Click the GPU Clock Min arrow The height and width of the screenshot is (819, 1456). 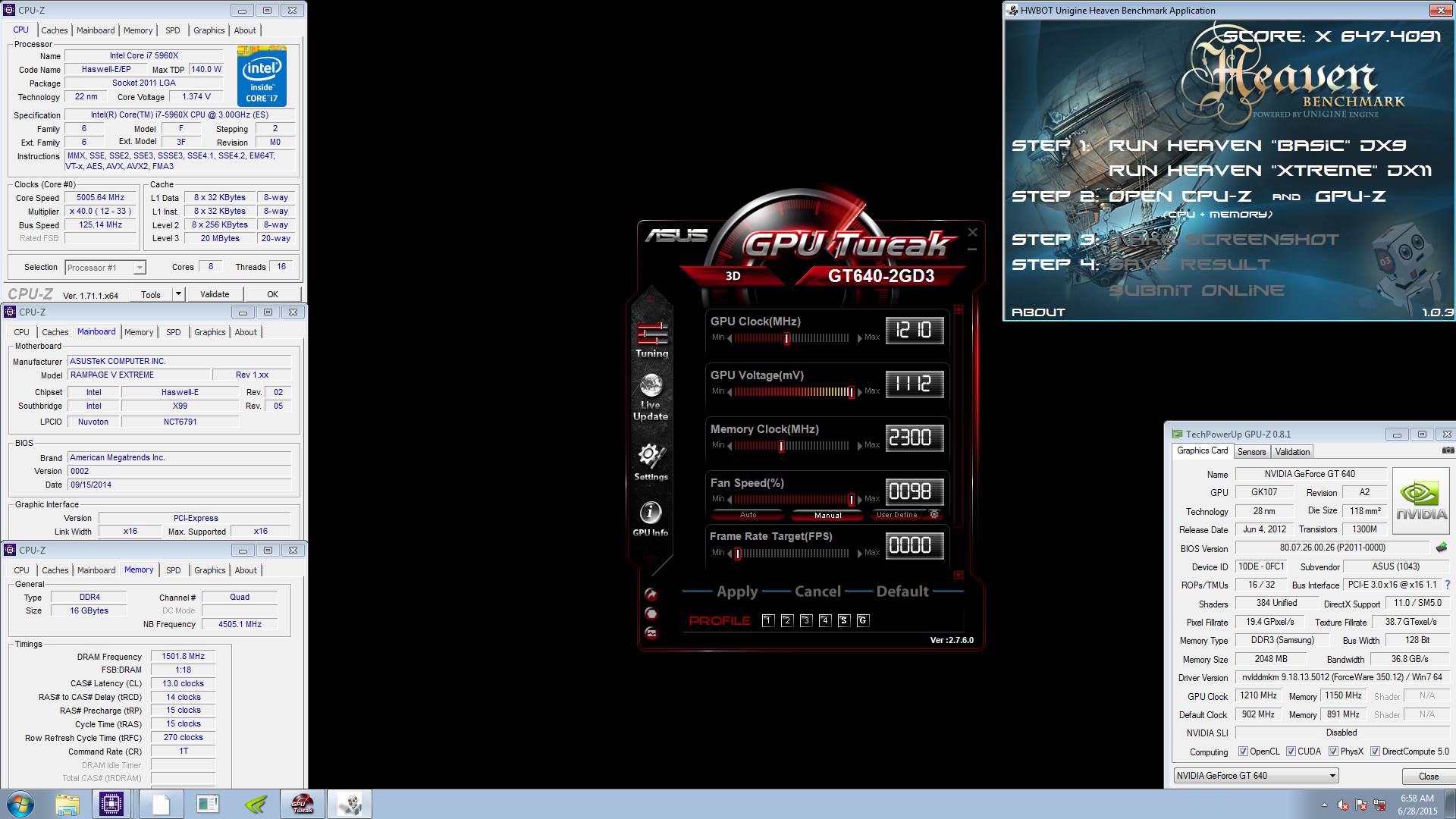pyautogui.click(x=730, y=337)
